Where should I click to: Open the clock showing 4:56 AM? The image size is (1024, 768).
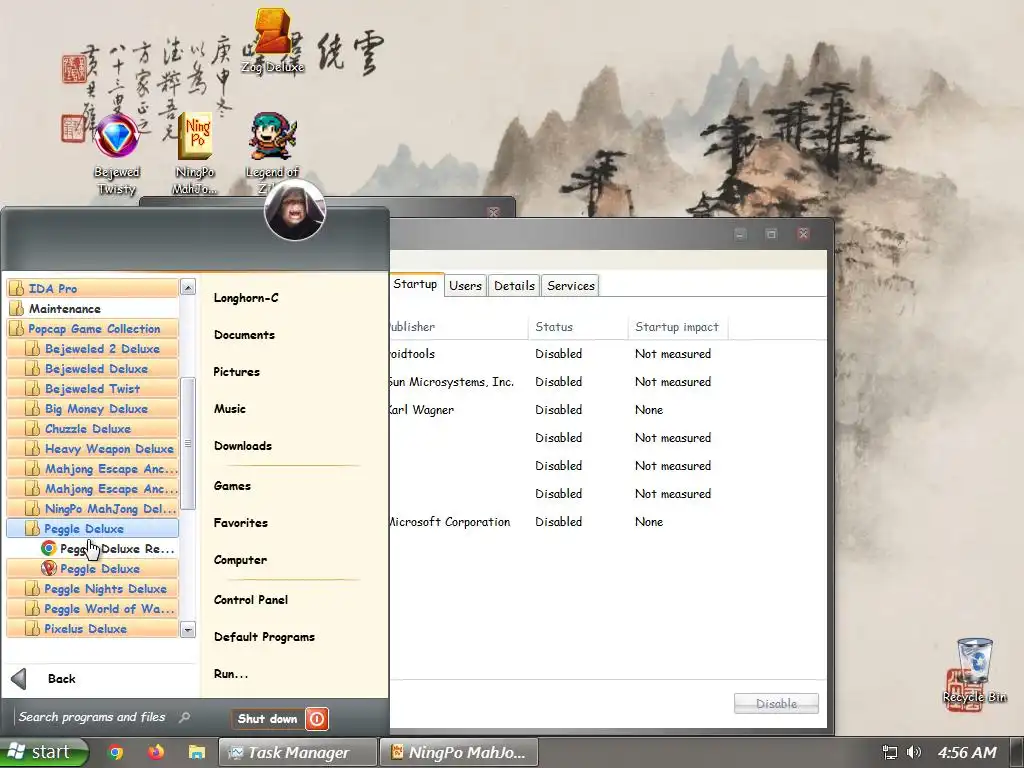point(967,752)
